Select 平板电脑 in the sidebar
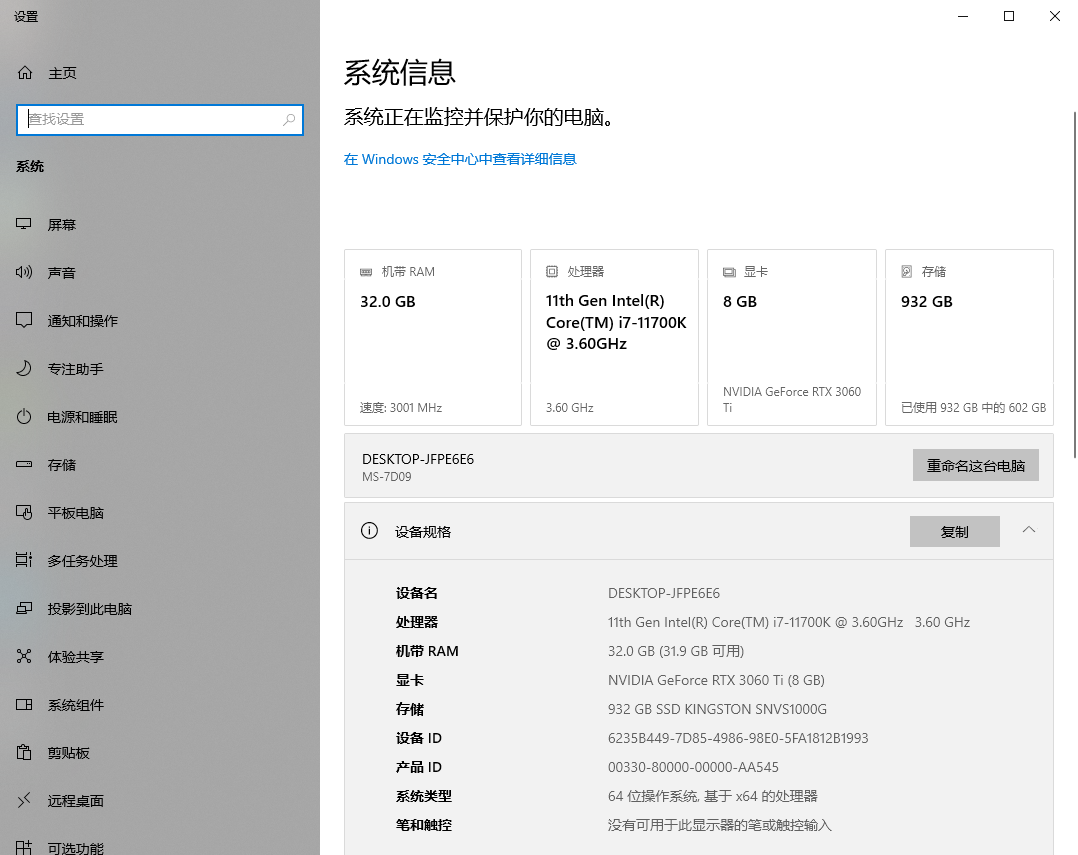 tap(75, 513)
